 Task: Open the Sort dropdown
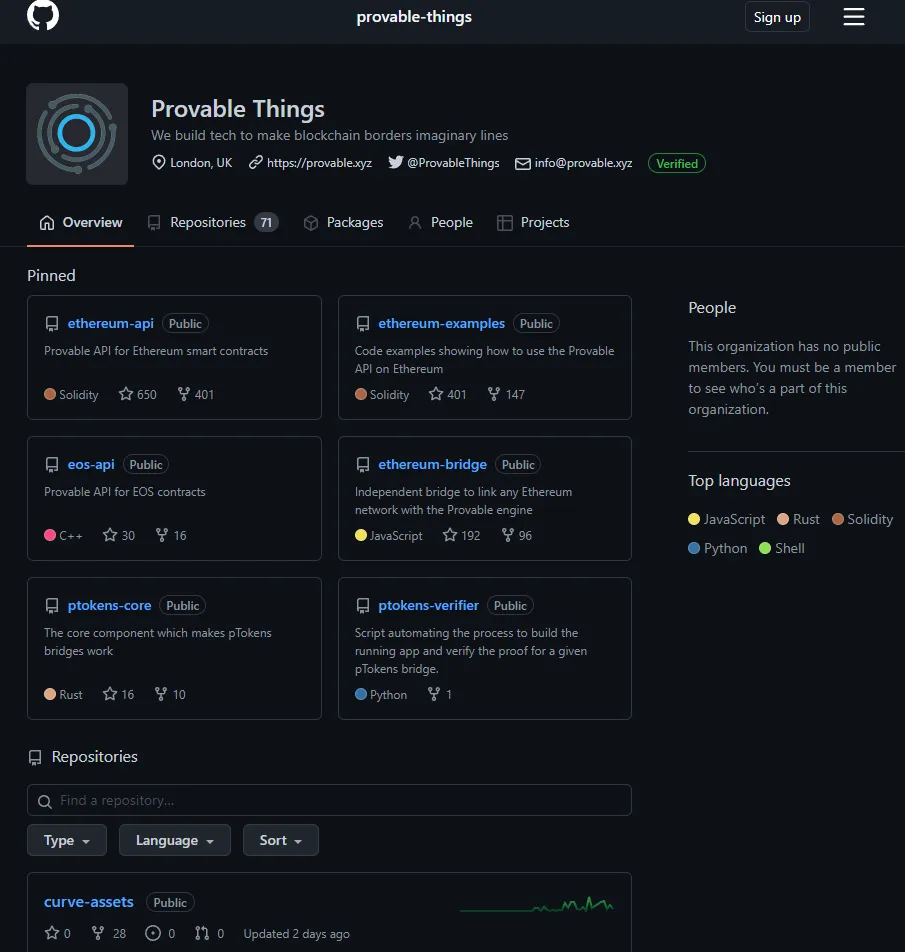(280, 840)
